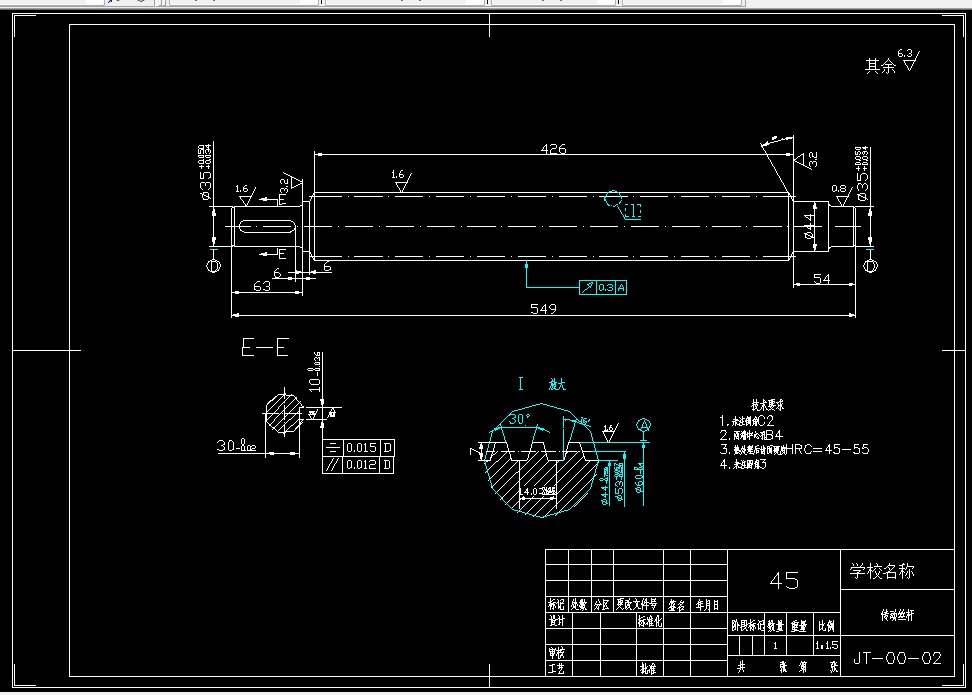Screen dimensions: 972x695
Task: Click the 放大 detail view label
Action: coord(557,384)
